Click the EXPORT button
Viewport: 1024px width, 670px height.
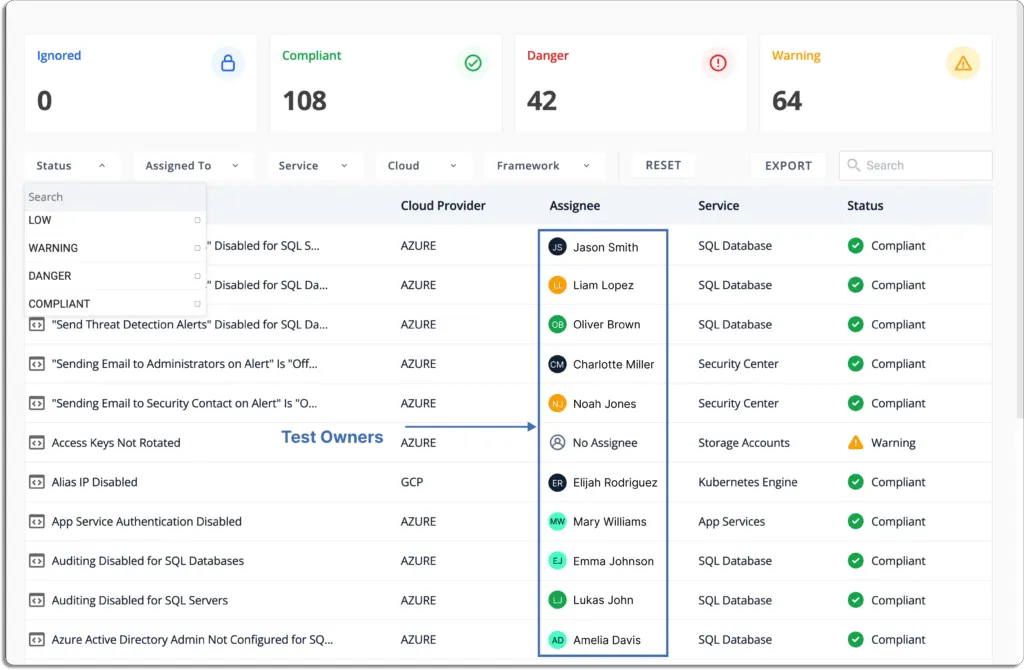click(788, 165)
